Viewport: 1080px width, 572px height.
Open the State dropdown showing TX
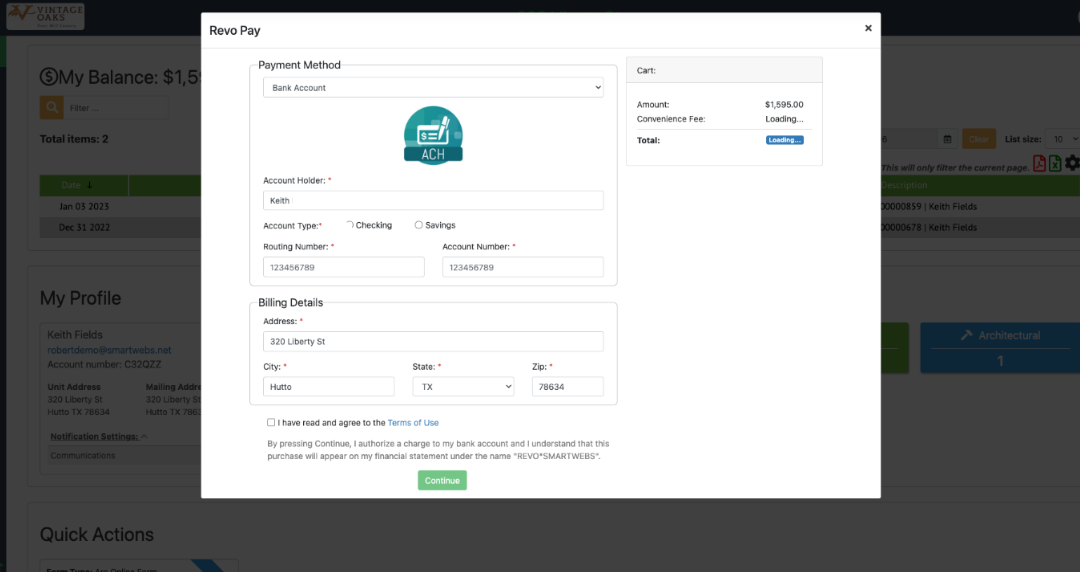click(463, 386)
